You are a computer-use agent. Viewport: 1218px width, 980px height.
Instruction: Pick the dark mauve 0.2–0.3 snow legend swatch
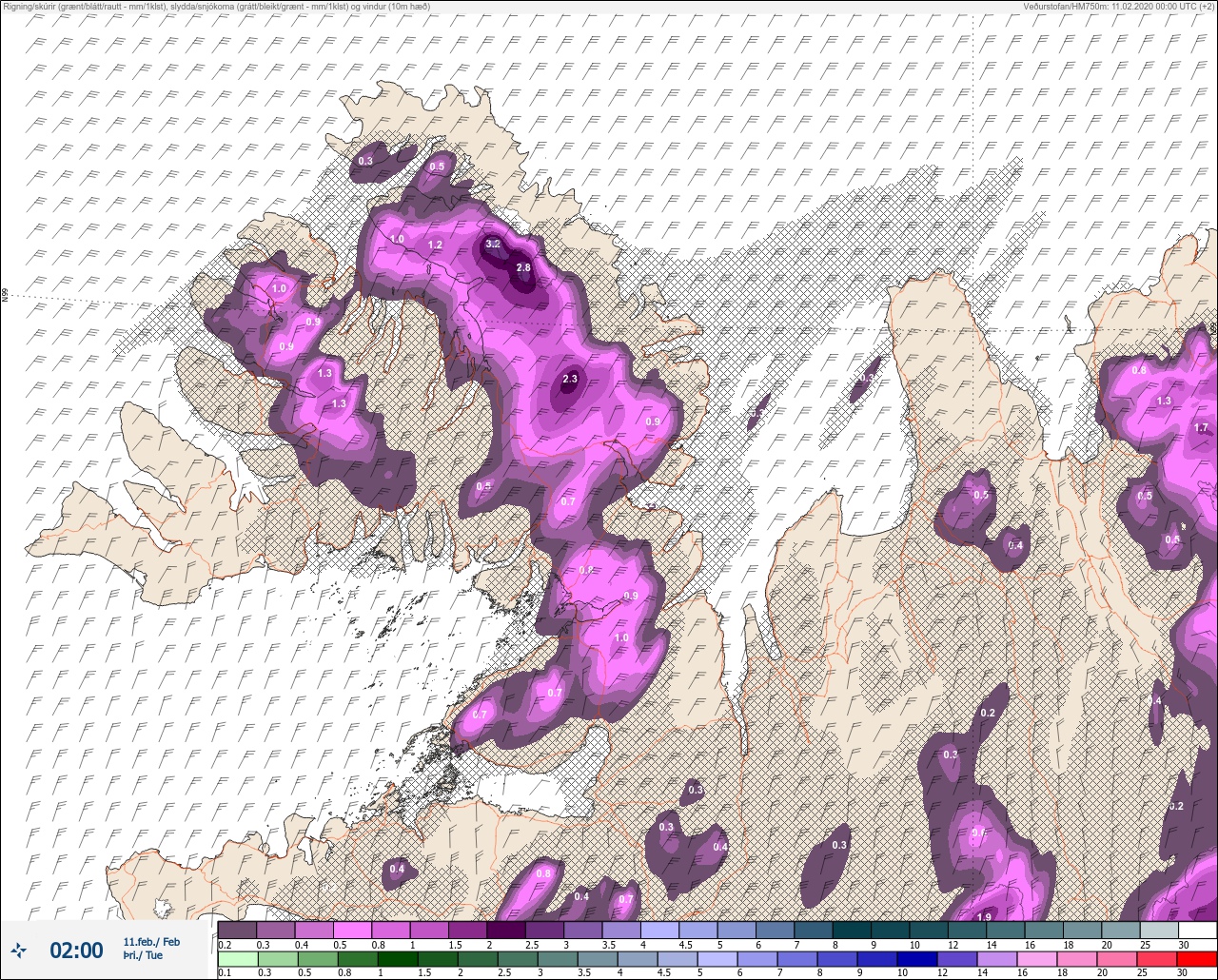coord(237,930)
